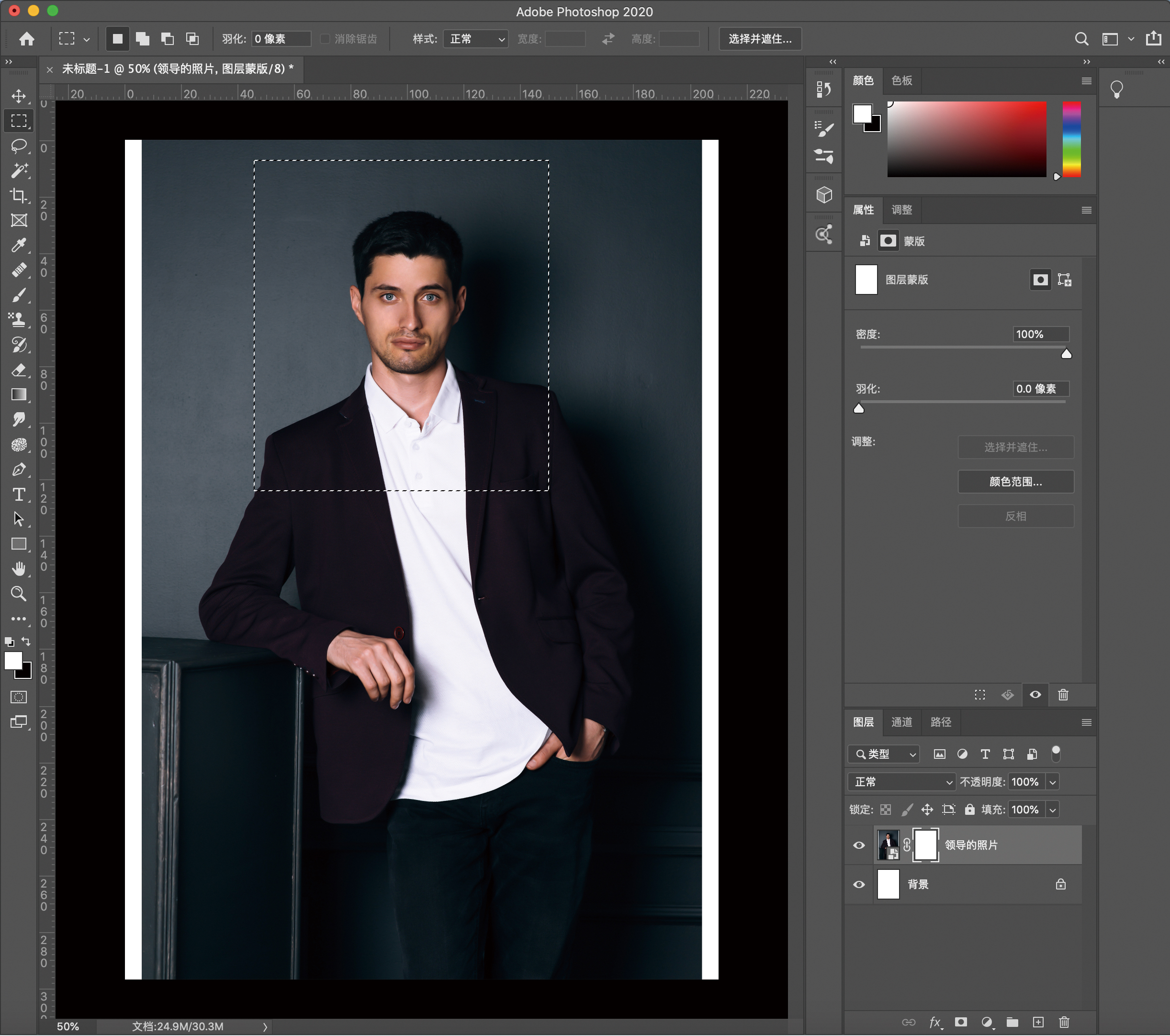Choose Intersect with Selection mode
Viewport: 1170px width, 1036px height.
(x=193, y=38)
